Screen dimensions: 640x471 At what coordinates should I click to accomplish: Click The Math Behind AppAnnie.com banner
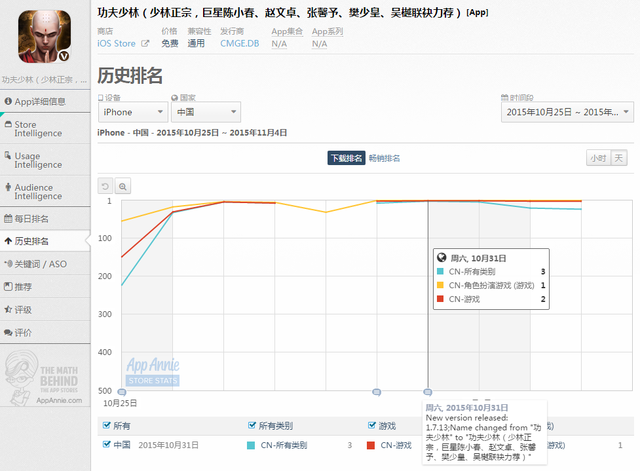[x=44, y=378]
